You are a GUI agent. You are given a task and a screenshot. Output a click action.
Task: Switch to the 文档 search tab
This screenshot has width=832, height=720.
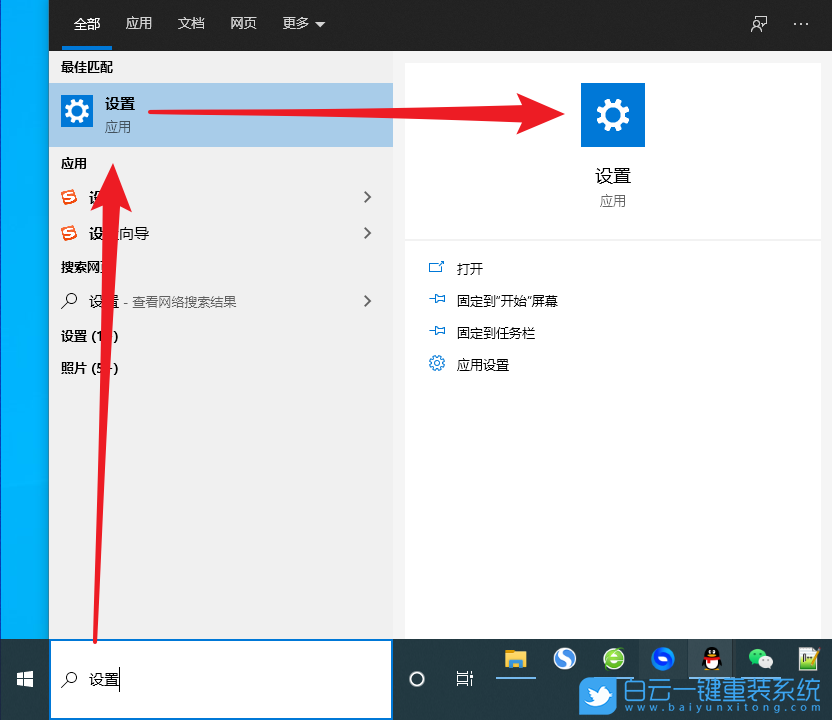191,24
